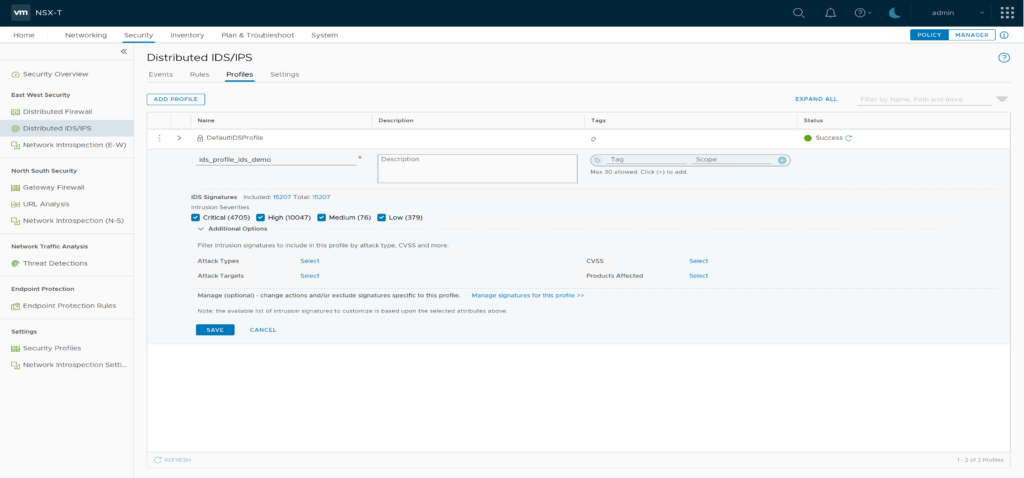Open page help icon near Distributed IDS/IPS
This screenshot has width=1024, height=478.
(1004, 58)
